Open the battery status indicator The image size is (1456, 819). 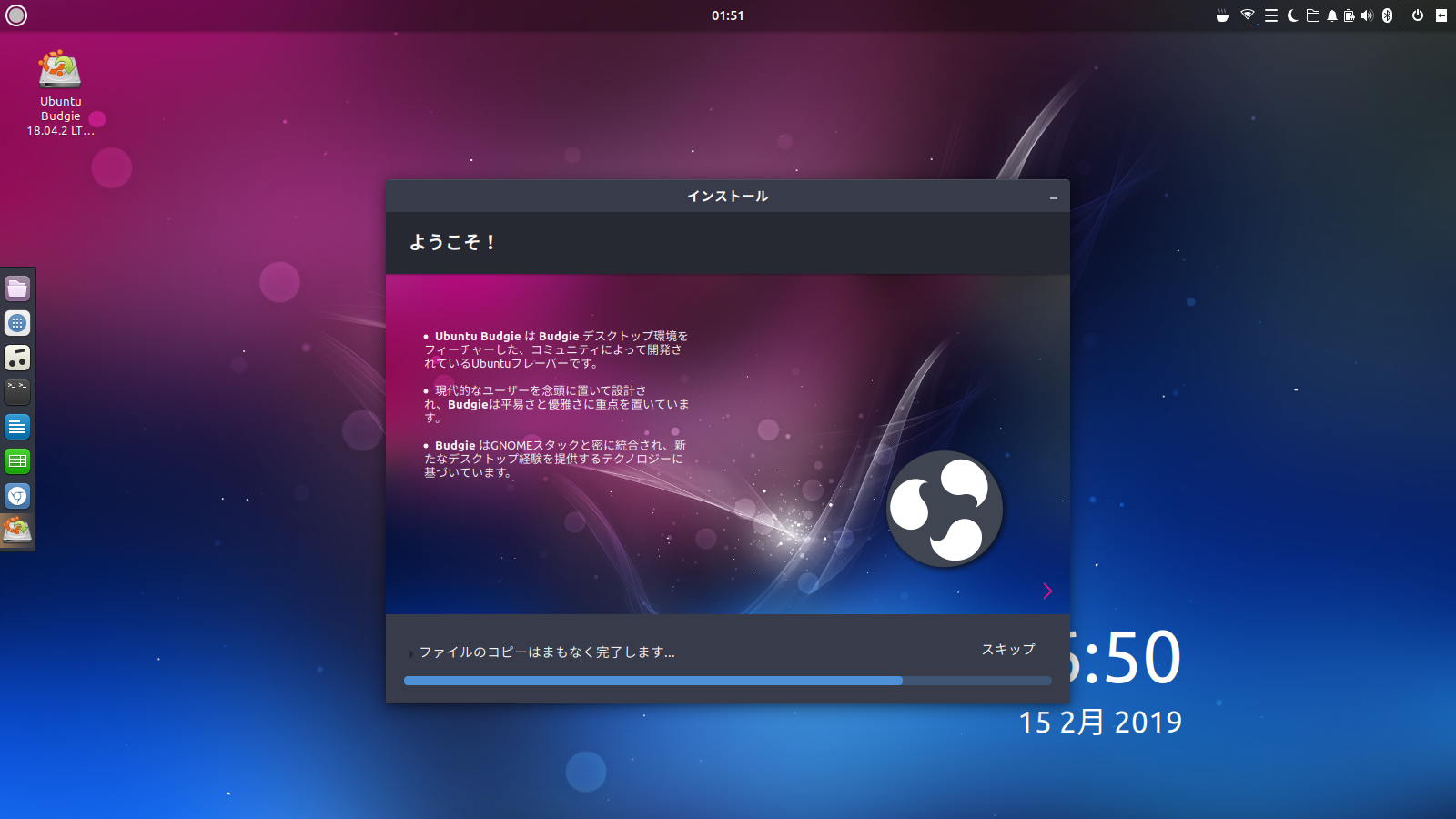pos(1350,15)
